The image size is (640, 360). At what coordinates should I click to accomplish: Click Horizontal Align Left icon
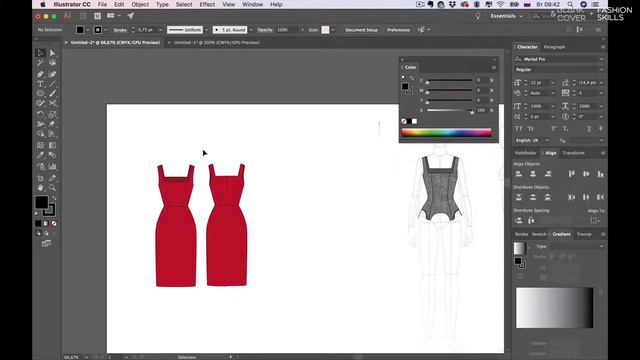519,174
